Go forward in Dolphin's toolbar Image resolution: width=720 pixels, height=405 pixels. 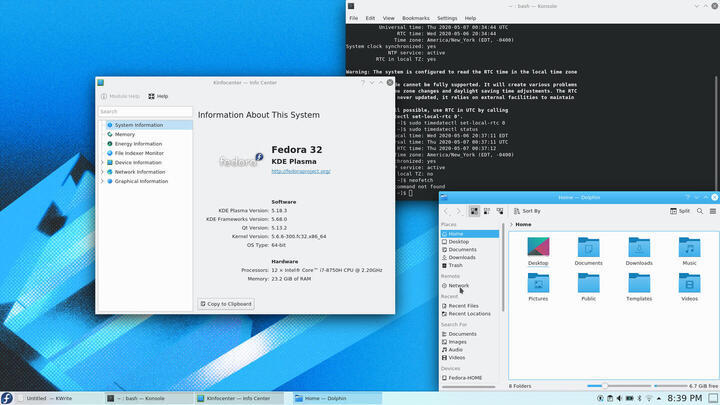click(x=458, y=211)
